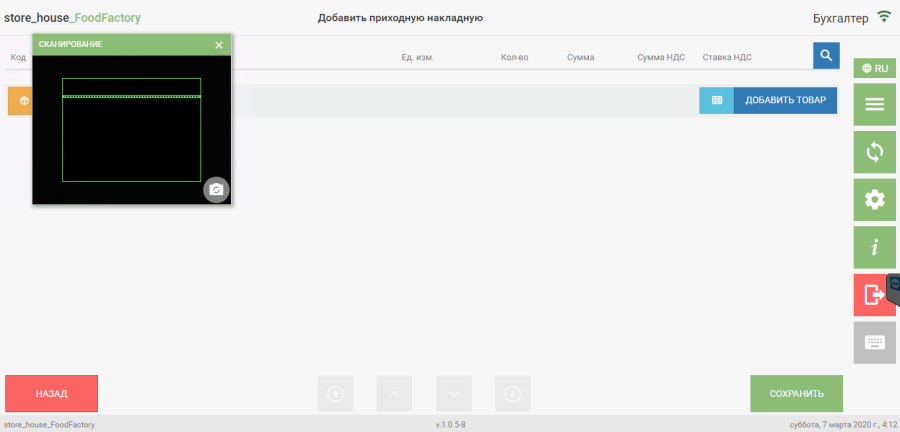Click the red logout exit icon

click(873, 295)
